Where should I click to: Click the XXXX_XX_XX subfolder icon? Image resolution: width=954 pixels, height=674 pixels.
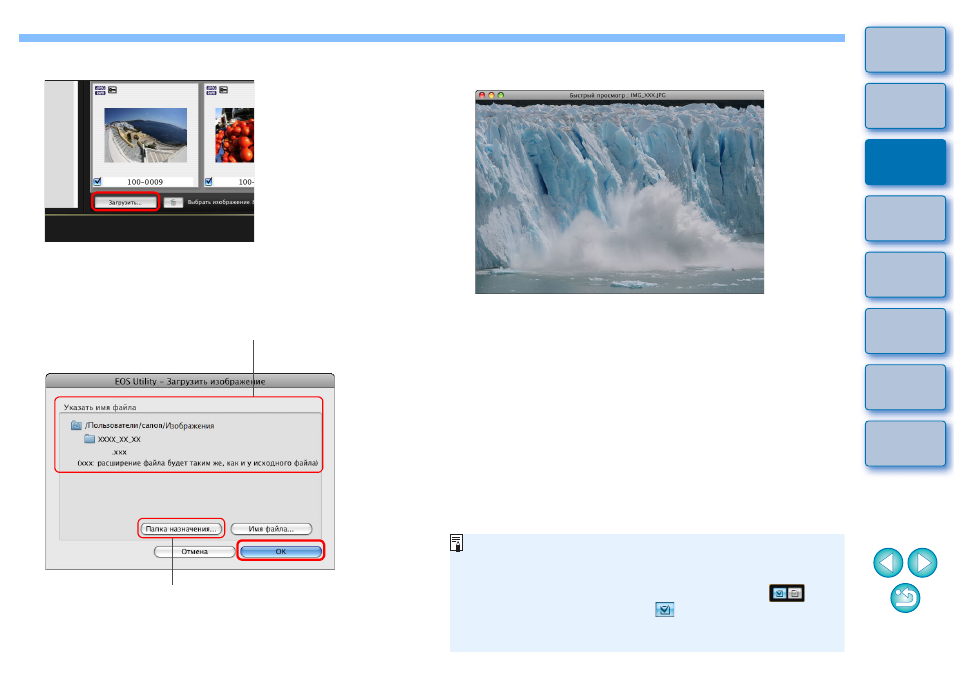coord(89,439)
